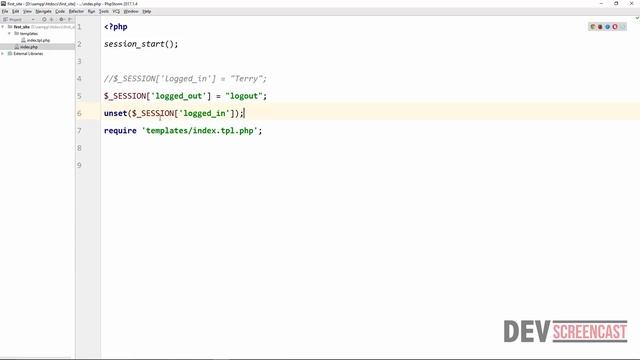
Task: Click session_start() on line 2
Action: [x=141, y=44]
